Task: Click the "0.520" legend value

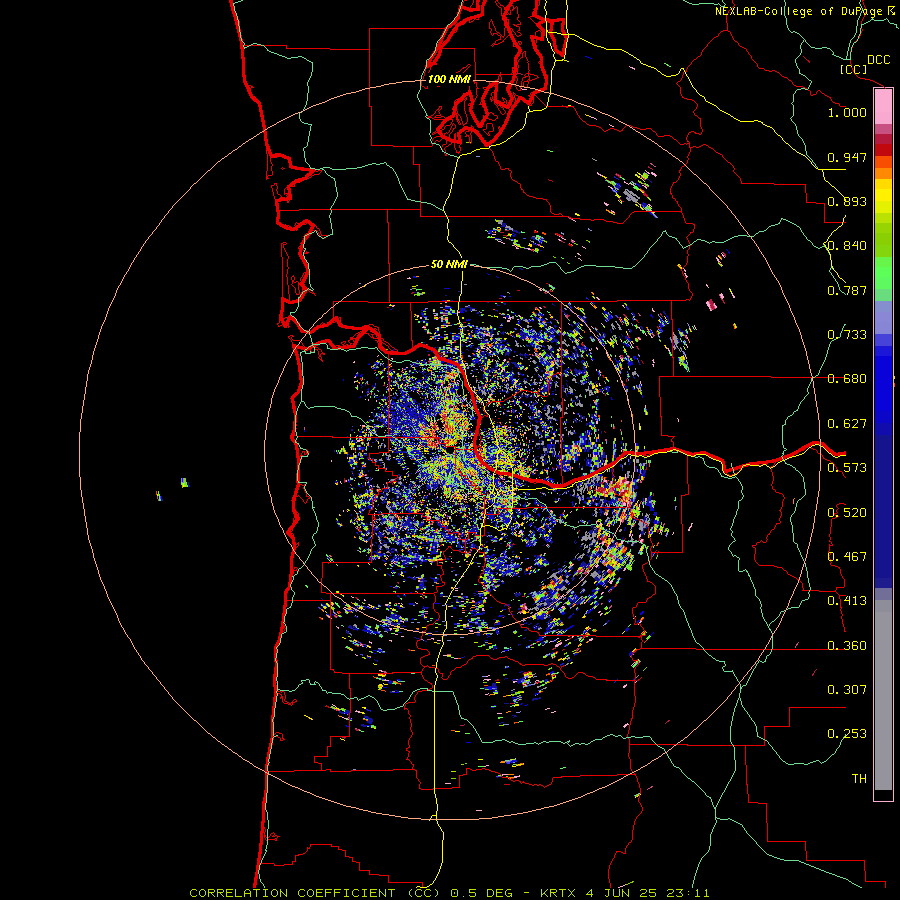Action: (847, 513)
